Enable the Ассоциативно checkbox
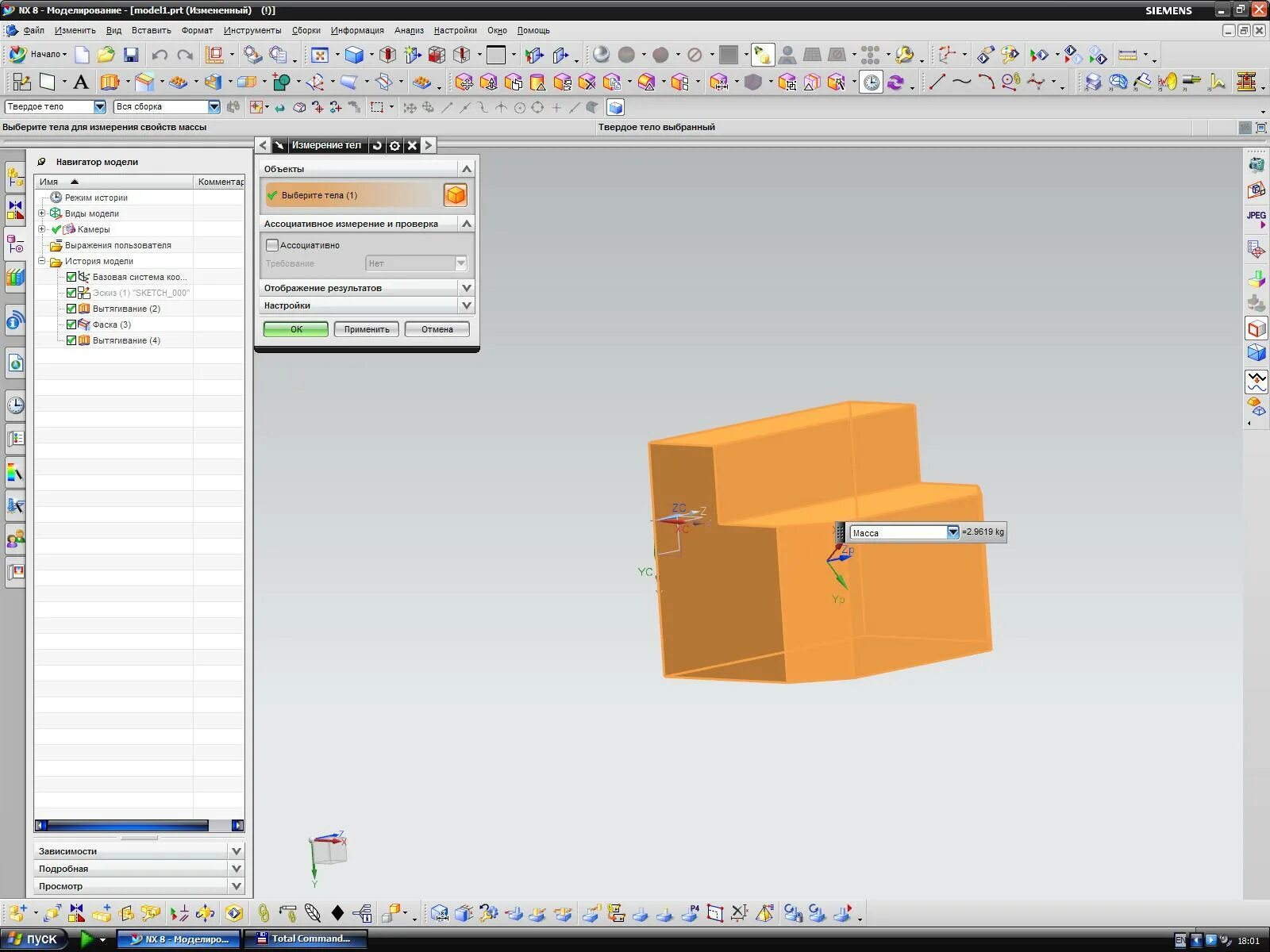The height and width of the screenshot is (952, 1270). (x=272, y=245)
